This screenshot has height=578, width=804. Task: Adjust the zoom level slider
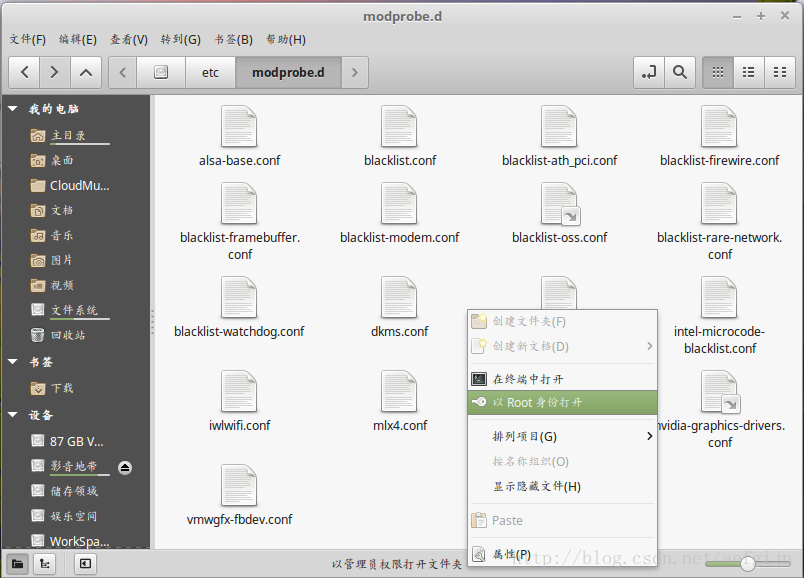pyautogui.click(x=747, y=564)
